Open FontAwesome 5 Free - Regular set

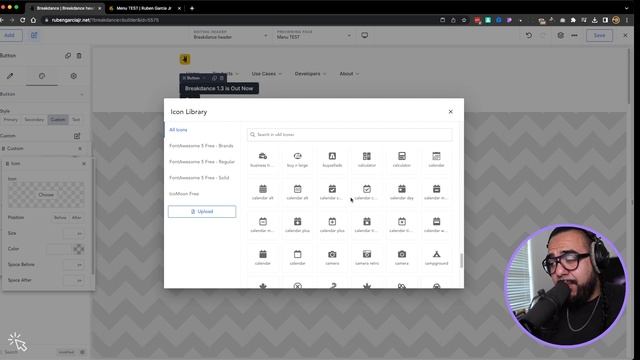(x=202, y=162)
